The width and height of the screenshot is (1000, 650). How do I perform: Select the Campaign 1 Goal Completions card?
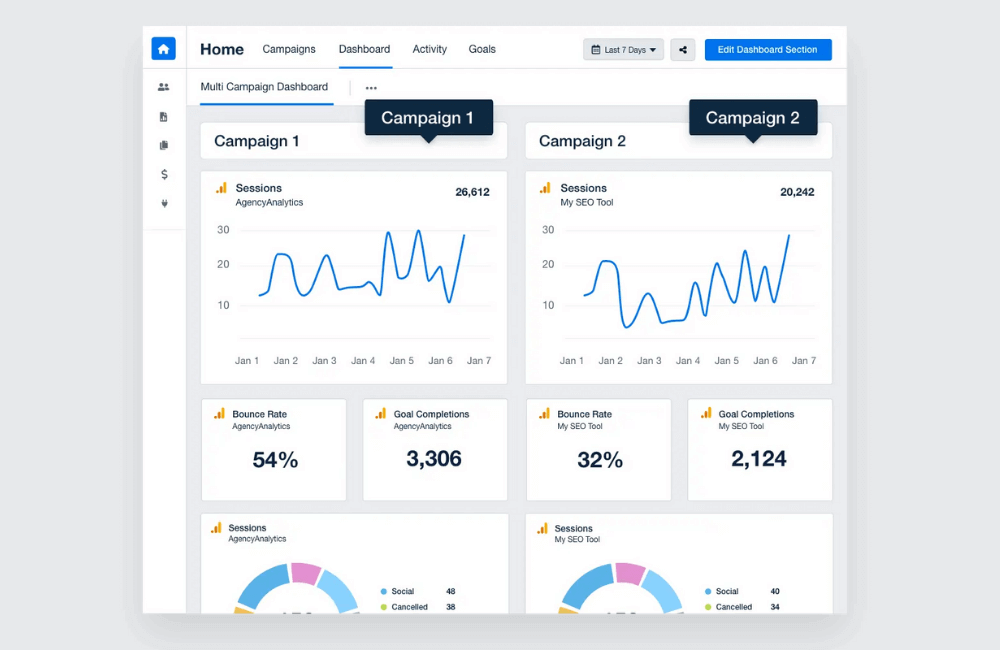coord(434,449)
